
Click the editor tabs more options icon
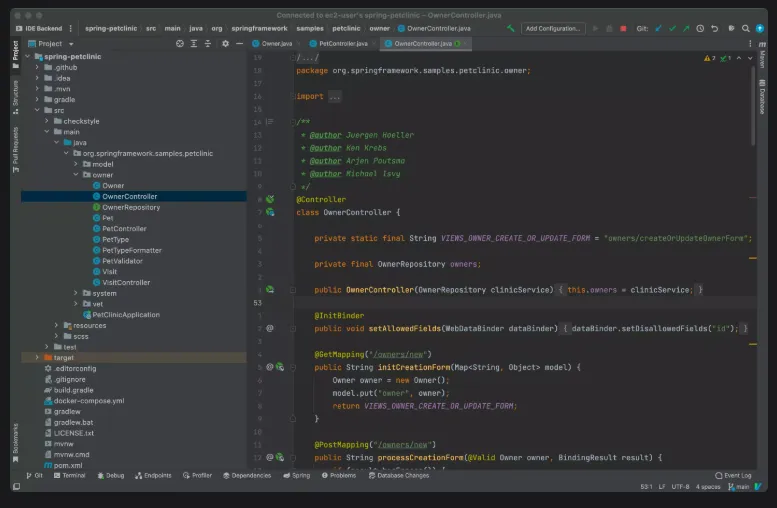click(x=750, y=44)
